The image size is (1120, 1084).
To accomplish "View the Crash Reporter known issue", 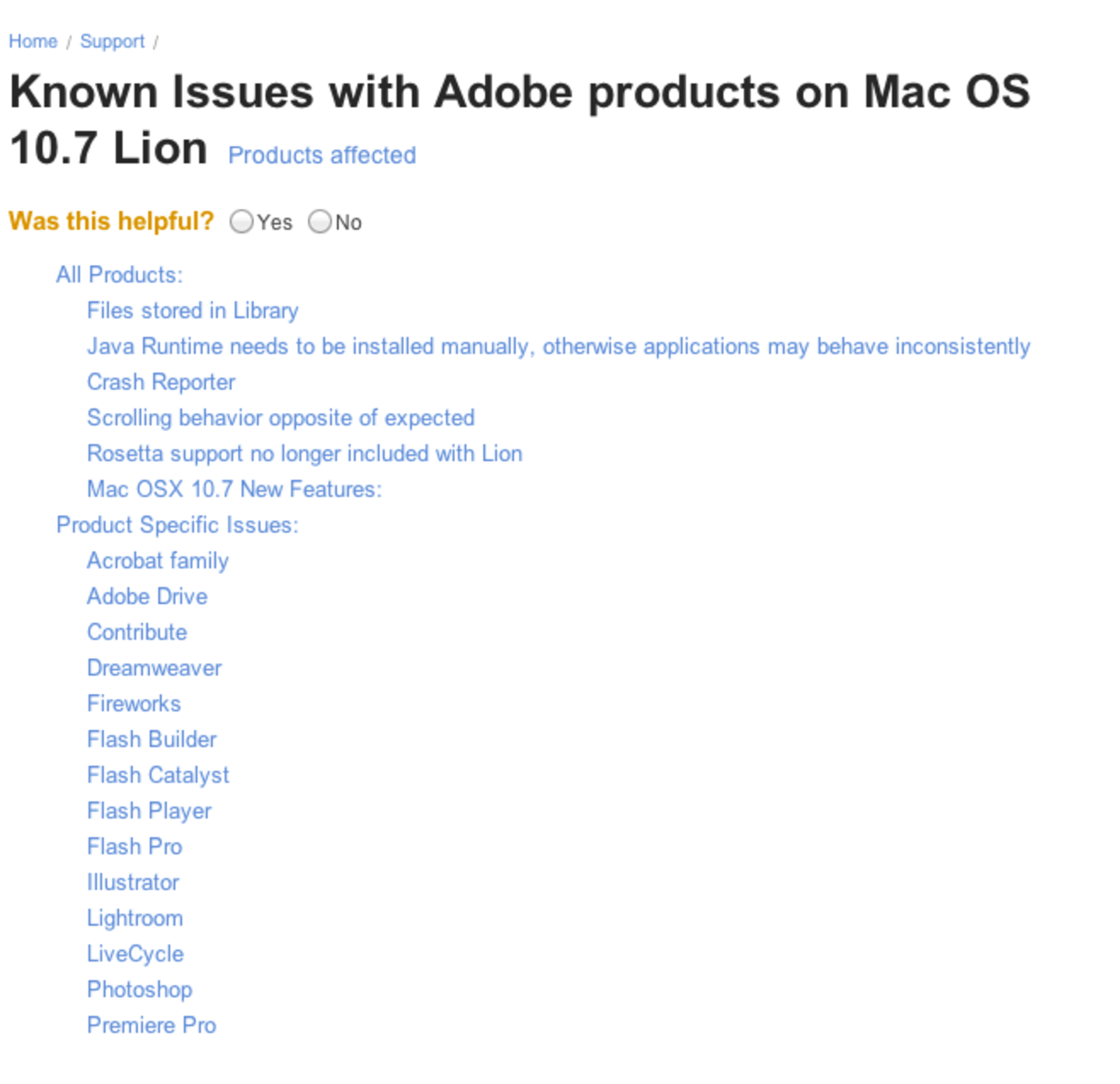I will point(161,382).
